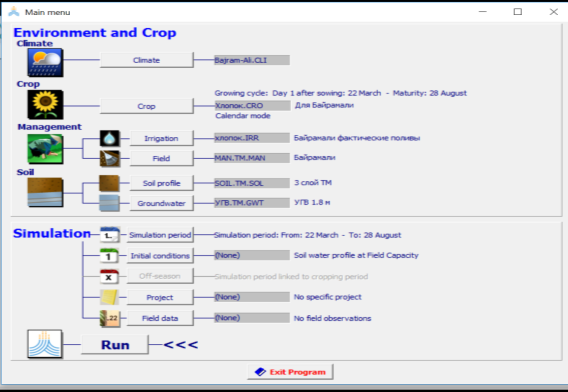568x392 pixels.
Task: Click the sunflower Crop icon
Action: tap(45, 105)
